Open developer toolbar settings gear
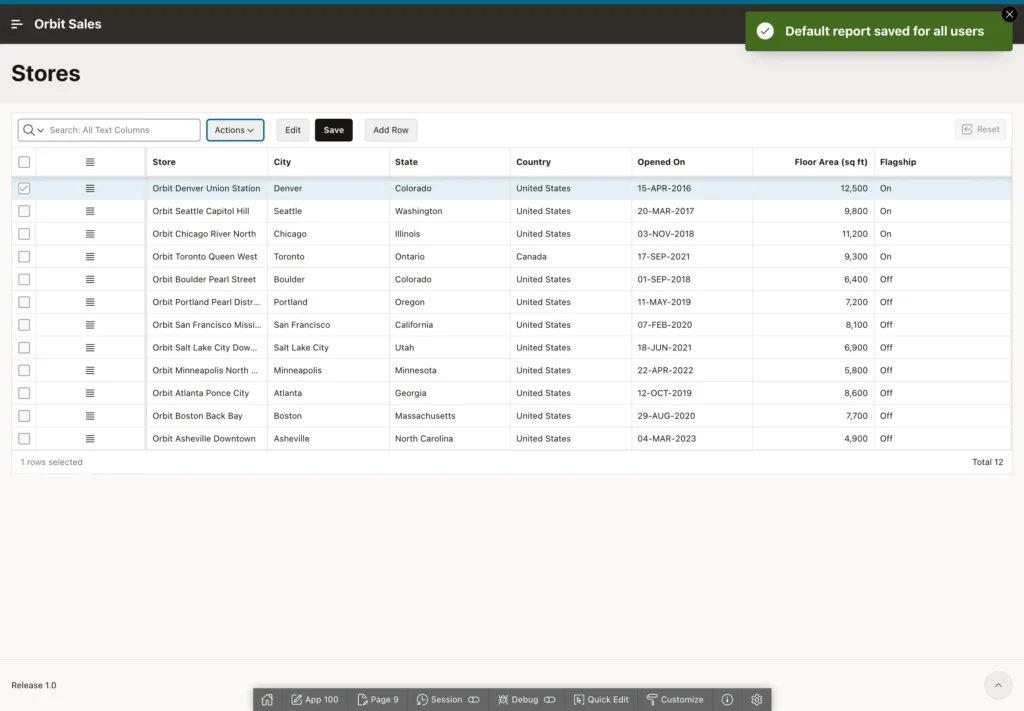The image size is (1024, 711). tap(756, 699)
